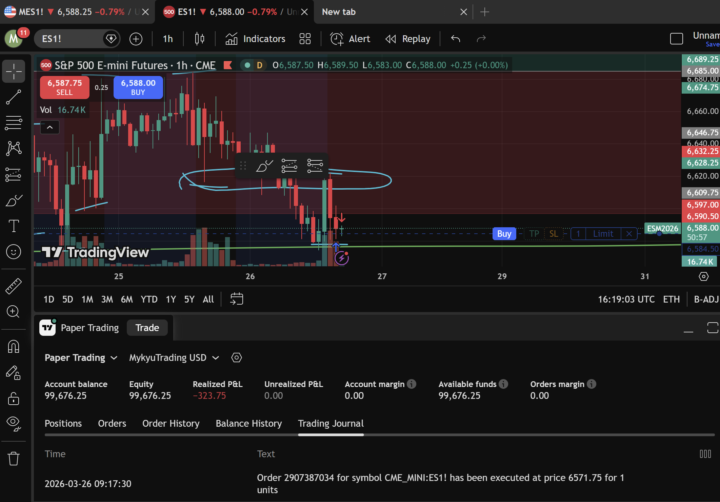Toggle stay in drawing mode
This screenshot has width=720, height=502.
point(14,372)
